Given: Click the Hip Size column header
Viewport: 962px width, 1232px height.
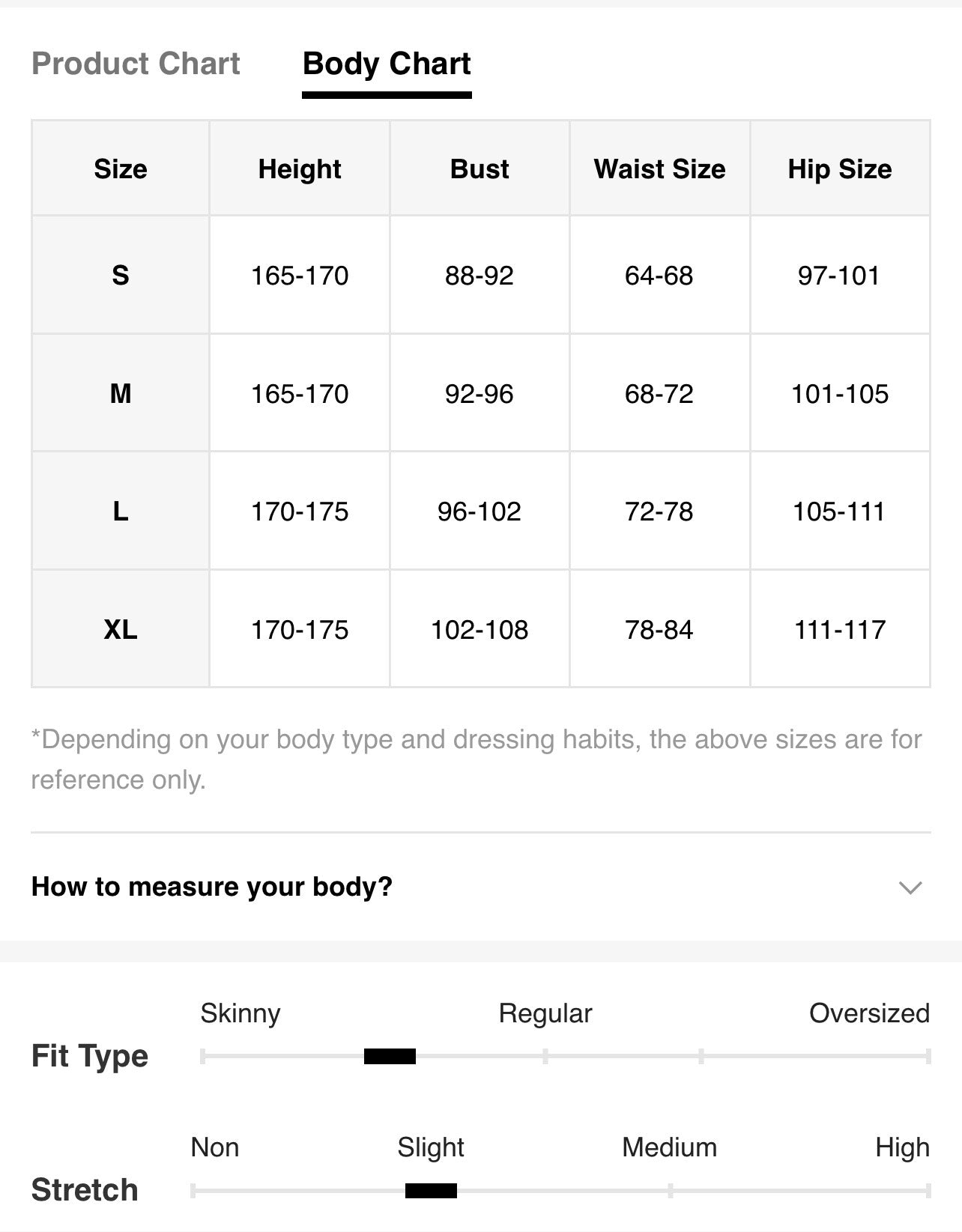Looking at the screenshot, I should pos(840,169).
